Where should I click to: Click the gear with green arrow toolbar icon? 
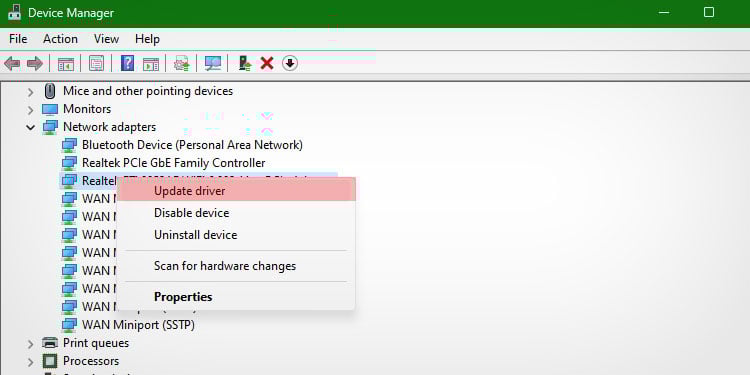point(181,64)
